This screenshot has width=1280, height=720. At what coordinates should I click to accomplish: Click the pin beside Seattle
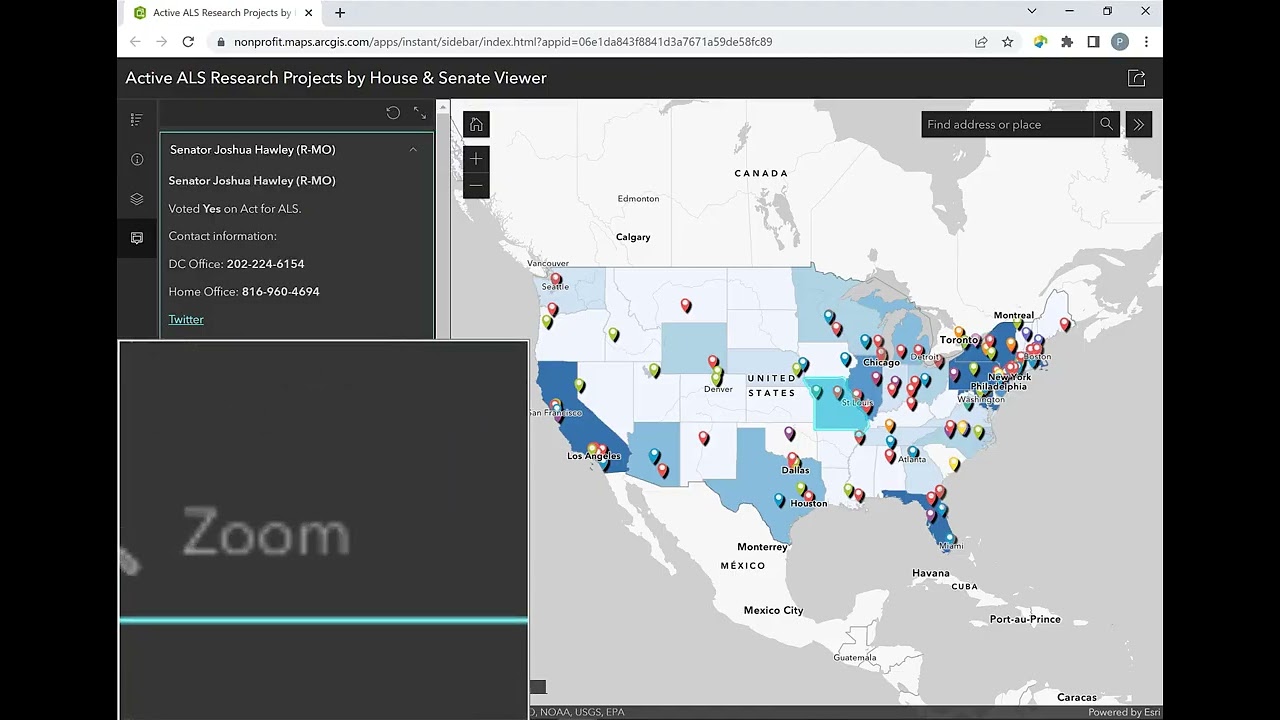(x=556, y=280)
